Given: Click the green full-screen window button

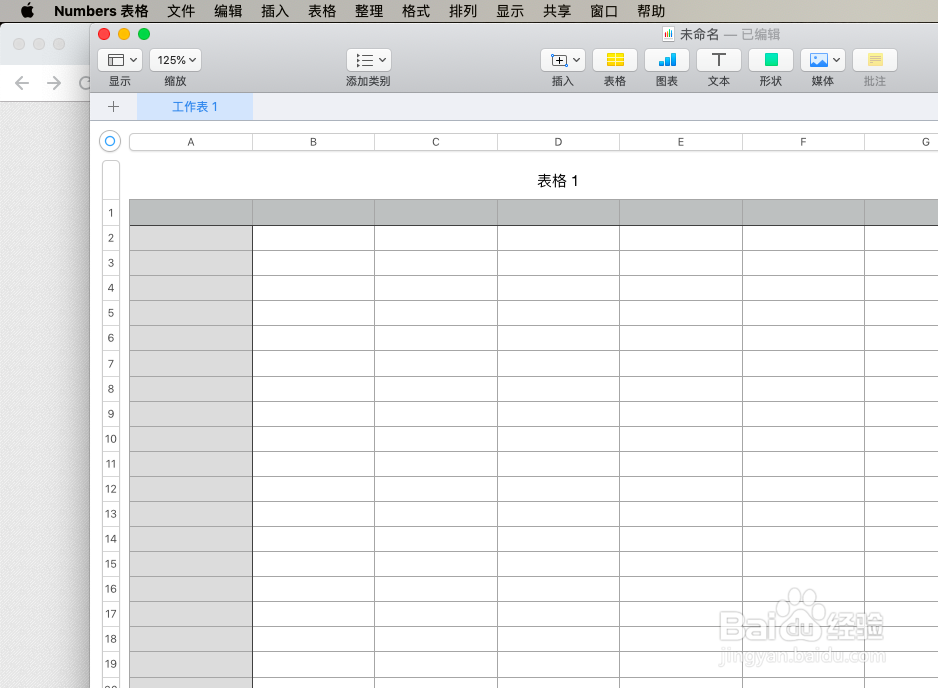Looking at the screenshot, I should [x=144, y=34].
